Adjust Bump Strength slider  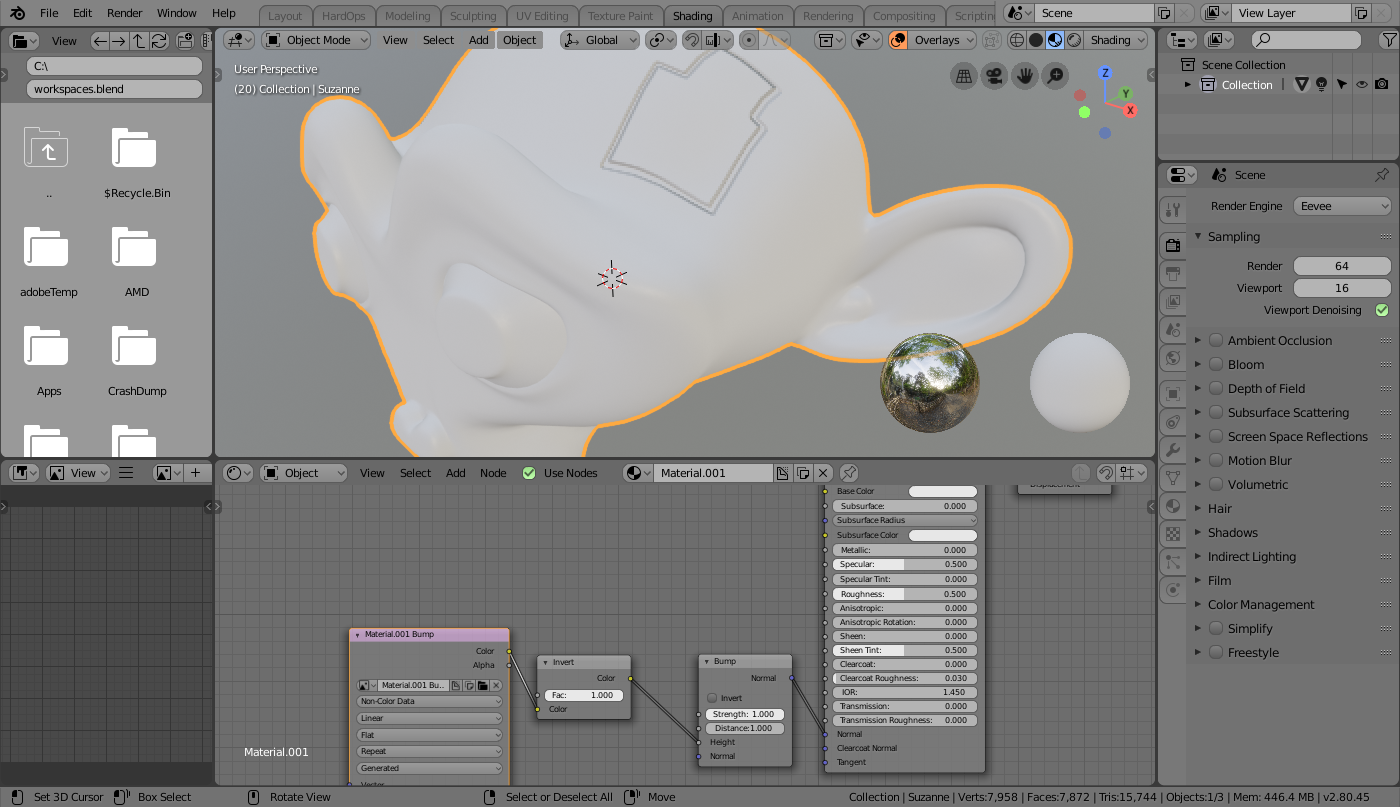click(745, 714)
